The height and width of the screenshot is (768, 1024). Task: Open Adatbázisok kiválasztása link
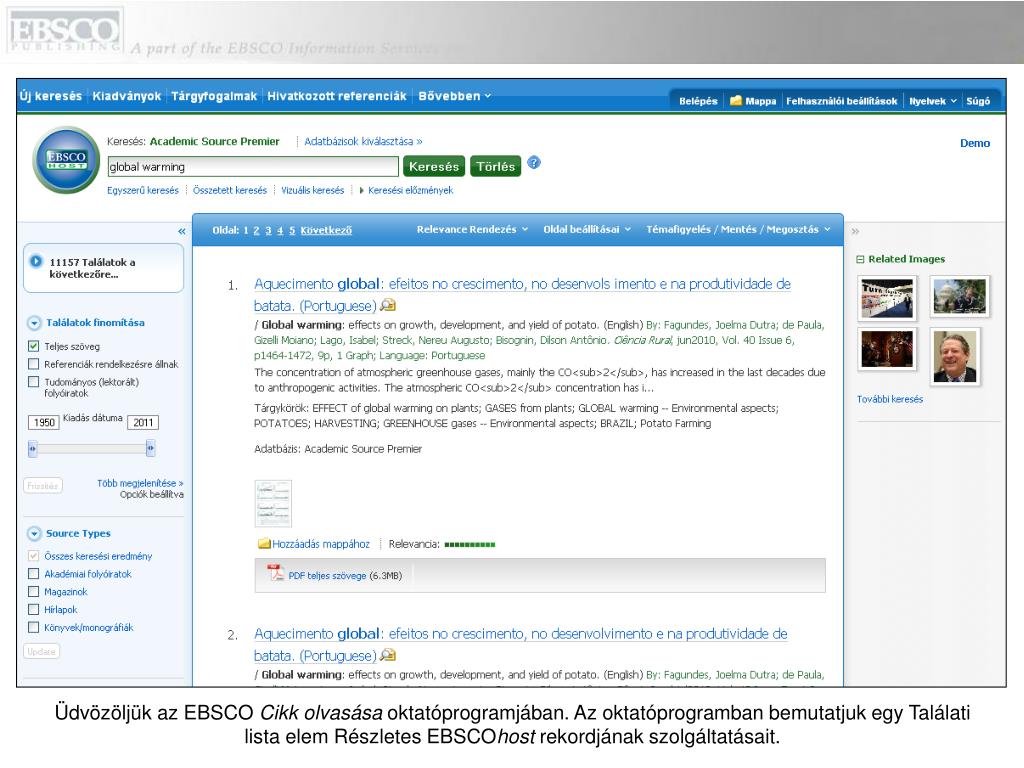(363, 141)
